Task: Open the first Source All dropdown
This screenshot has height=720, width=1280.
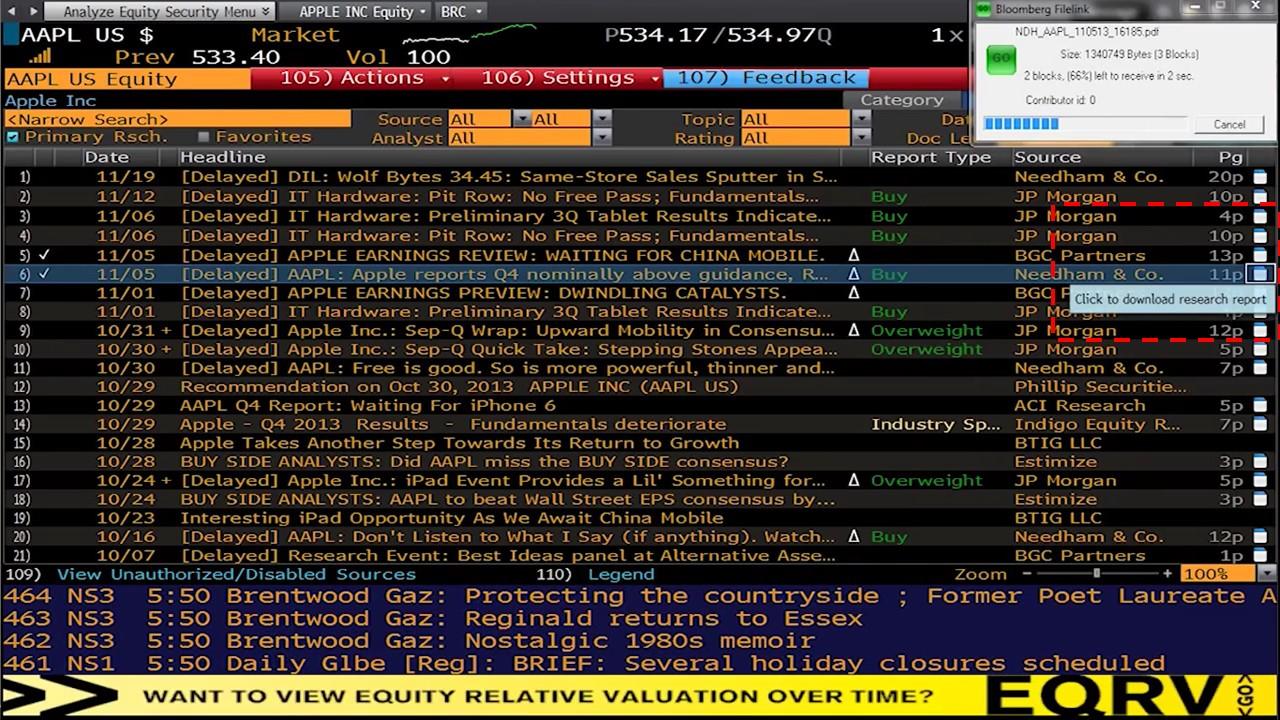Action: click(x=521, y=120)
